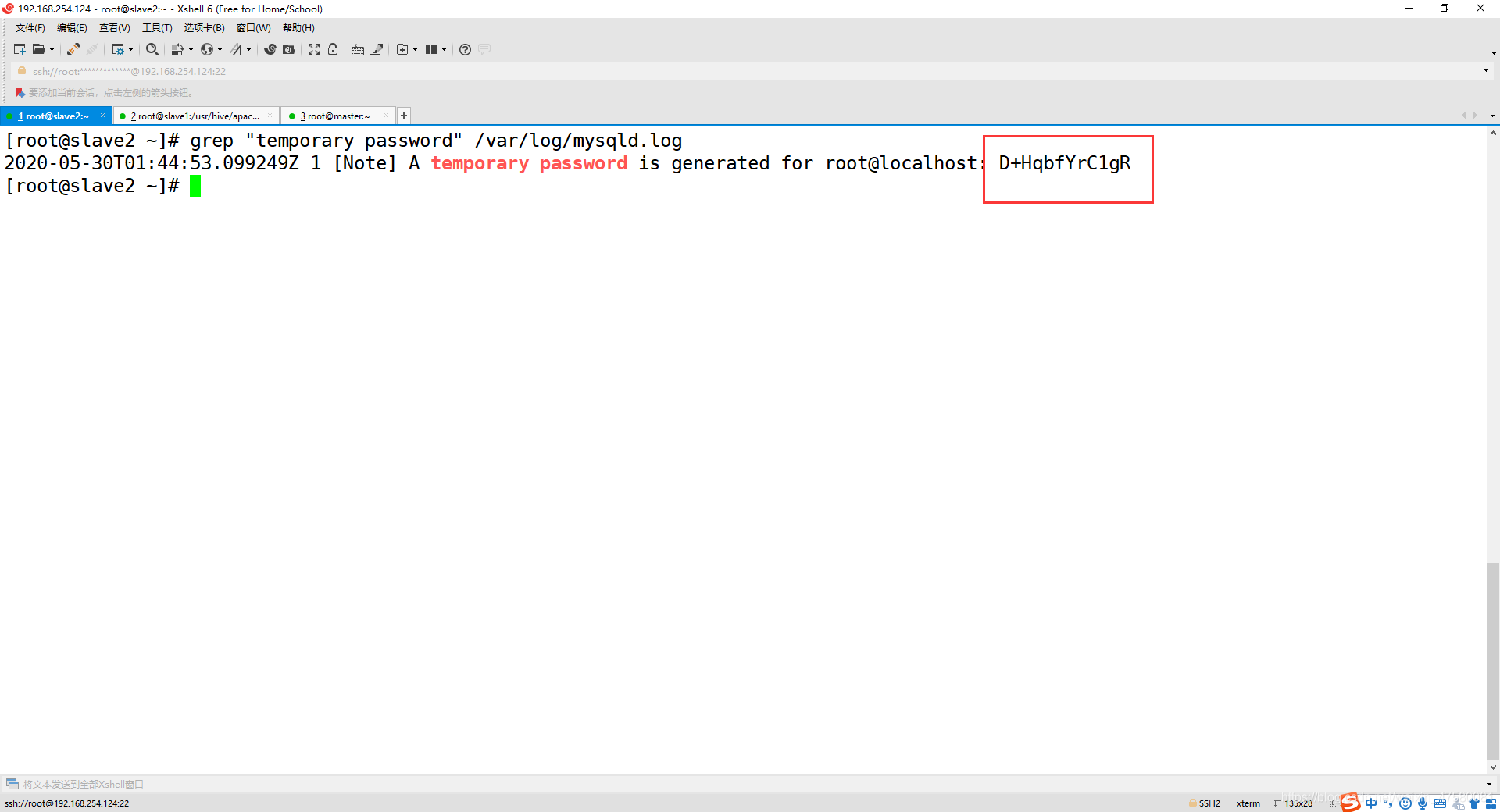This screenshot has width=1500, height=812.
Task: Expand the color scheme dropdown arrow
Action: [191, 49]
